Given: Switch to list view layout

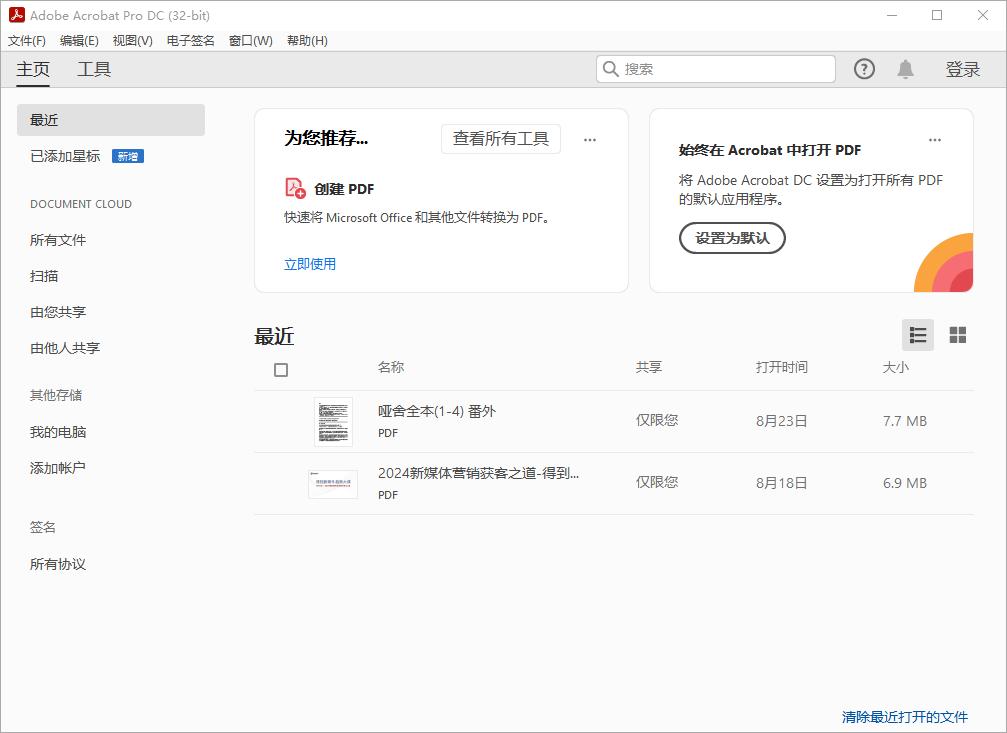Looking at the screenshot, I should (x=917, y=335).
